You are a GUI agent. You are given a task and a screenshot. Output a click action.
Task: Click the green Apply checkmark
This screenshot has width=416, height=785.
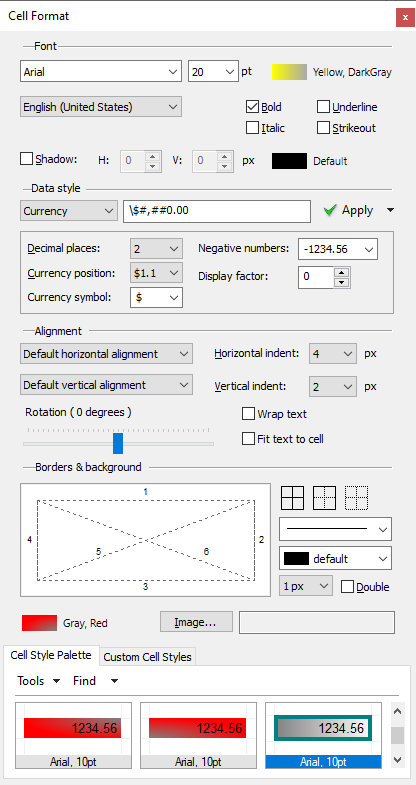coord(329,211)
